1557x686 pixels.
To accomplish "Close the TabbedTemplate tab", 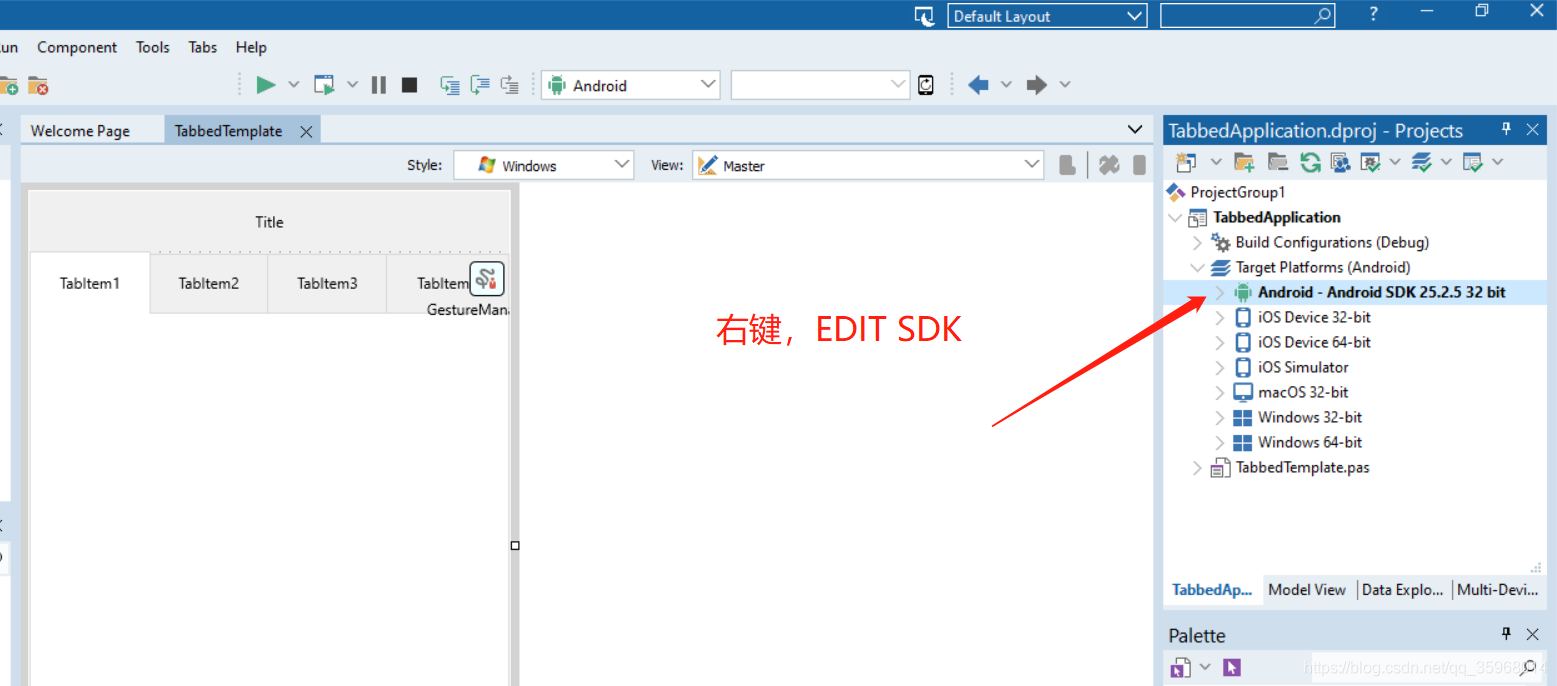I will point(307,131).
